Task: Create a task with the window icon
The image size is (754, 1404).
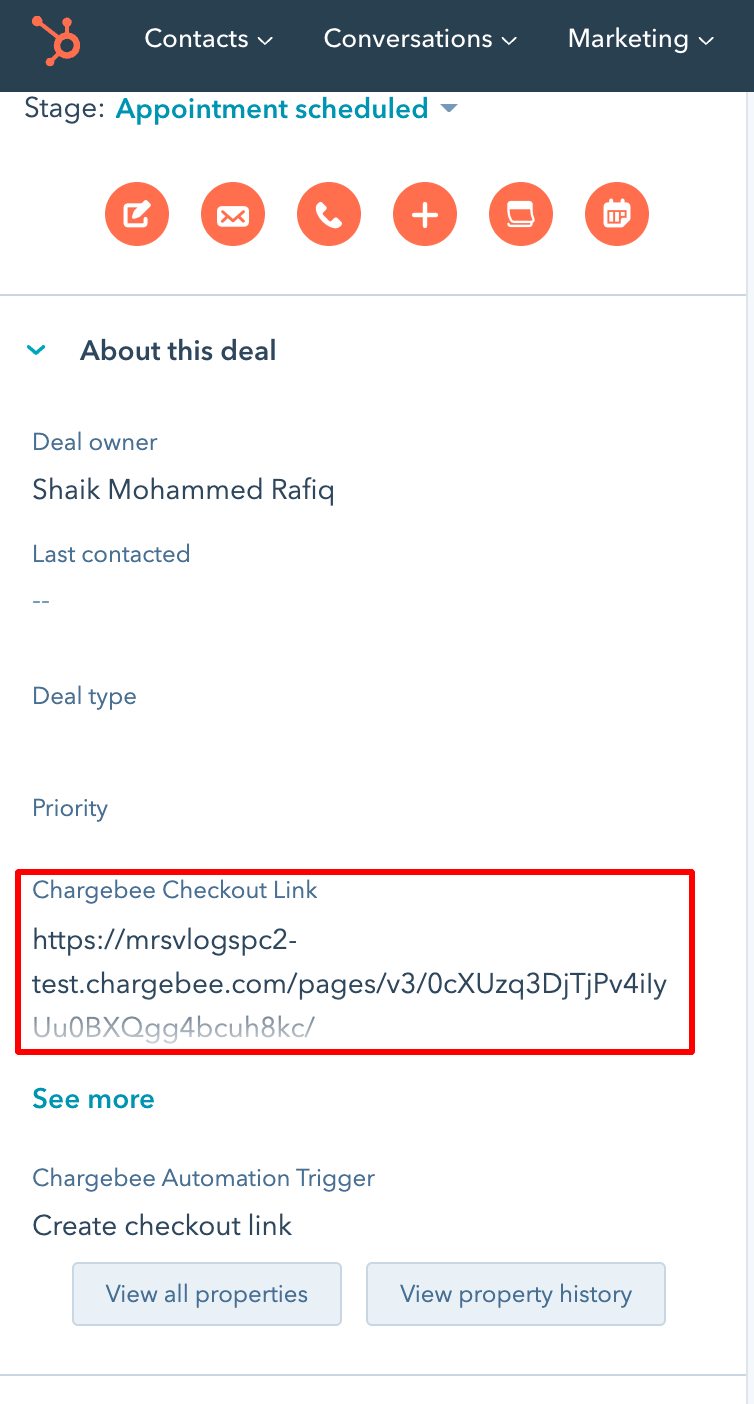Action: [x=521, y=214]
